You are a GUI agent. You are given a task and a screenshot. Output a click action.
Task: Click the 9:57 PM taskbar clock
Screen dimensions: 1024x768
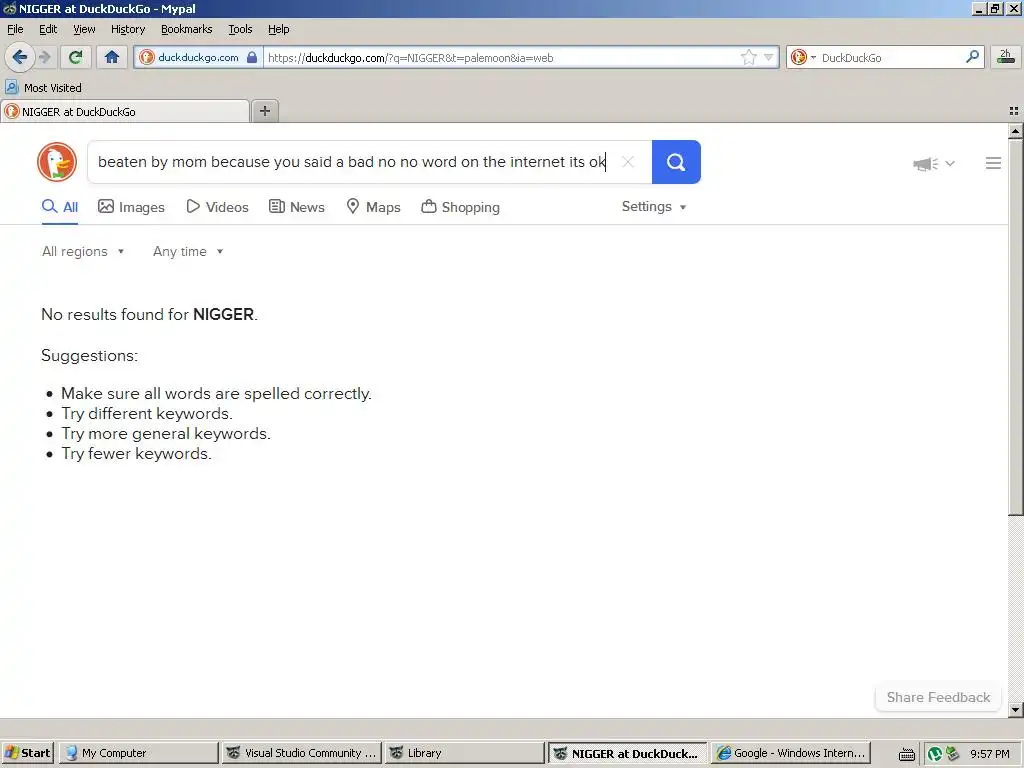click(x=990, y=754)
